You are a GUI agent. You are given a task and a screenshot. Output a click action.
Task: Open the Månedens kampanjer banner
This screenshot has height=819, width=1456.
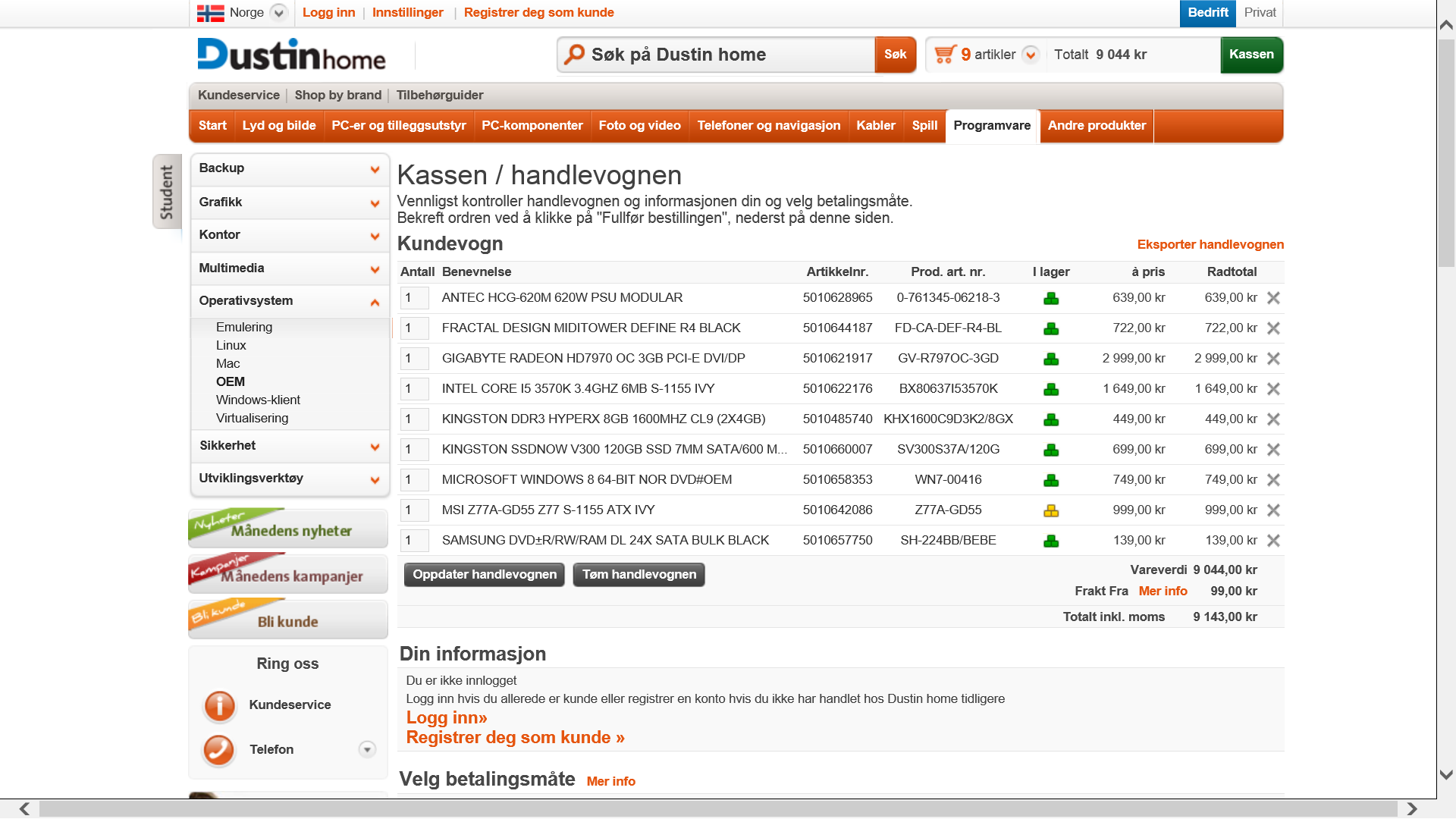[288, 573]
